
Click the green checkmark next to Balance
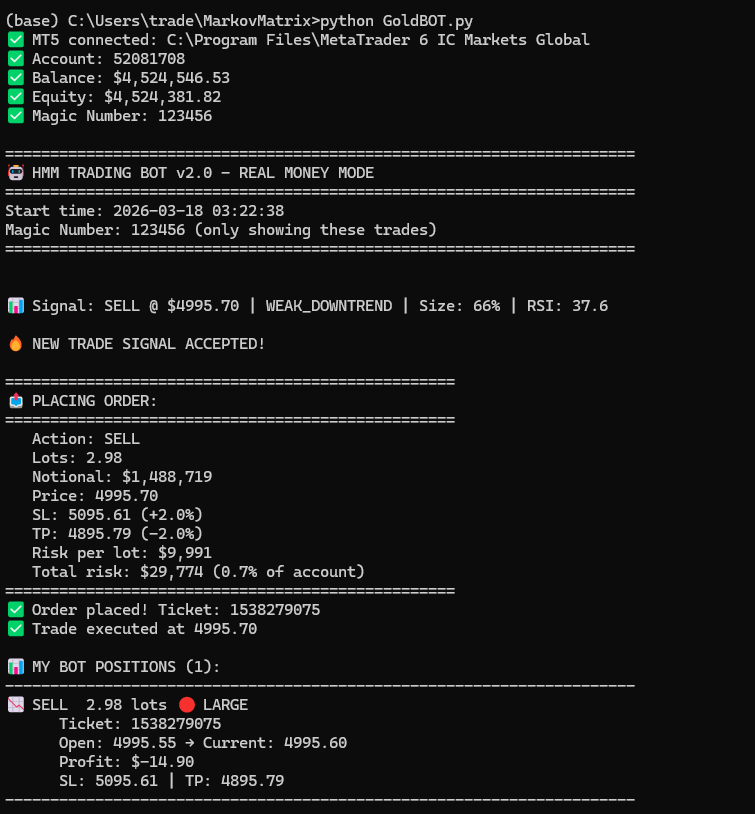tap(16, 78)
